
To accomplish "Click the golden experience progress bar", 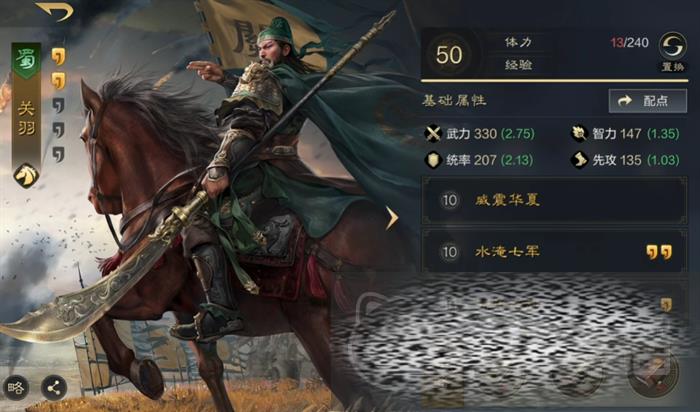I will tap(554, 81).
